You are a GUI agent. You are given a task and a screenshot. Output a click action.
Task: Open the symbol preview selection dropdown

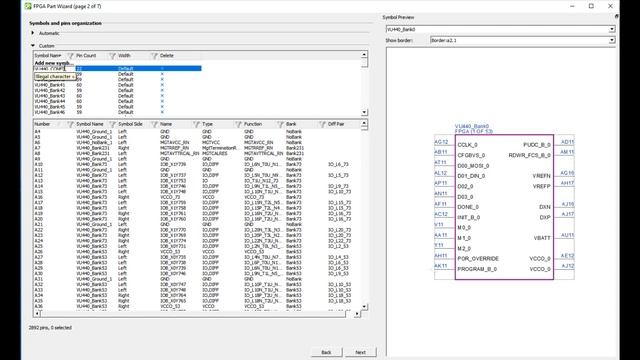(x=611, y=29)
